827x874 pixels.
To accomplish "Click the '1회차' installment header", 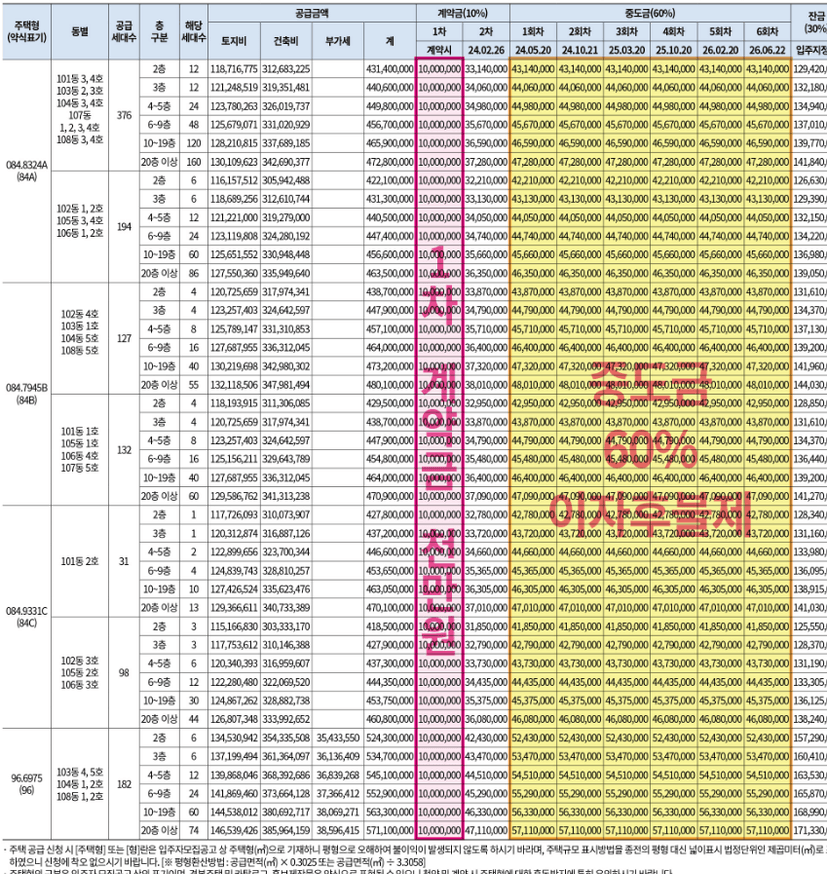I will (x=533, y=32).
